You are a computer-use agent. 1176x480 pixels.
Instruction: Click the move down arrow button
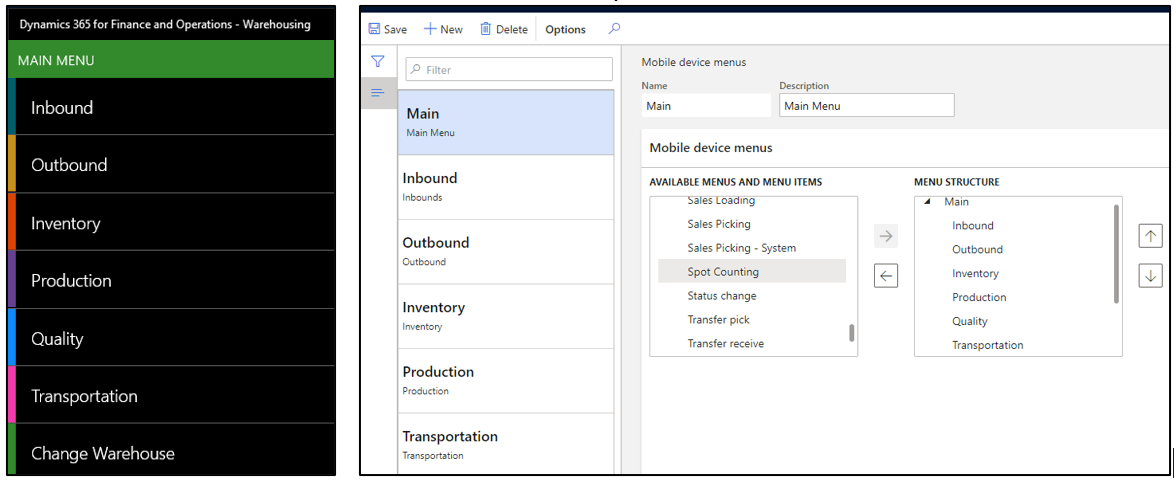(1150, 275)
